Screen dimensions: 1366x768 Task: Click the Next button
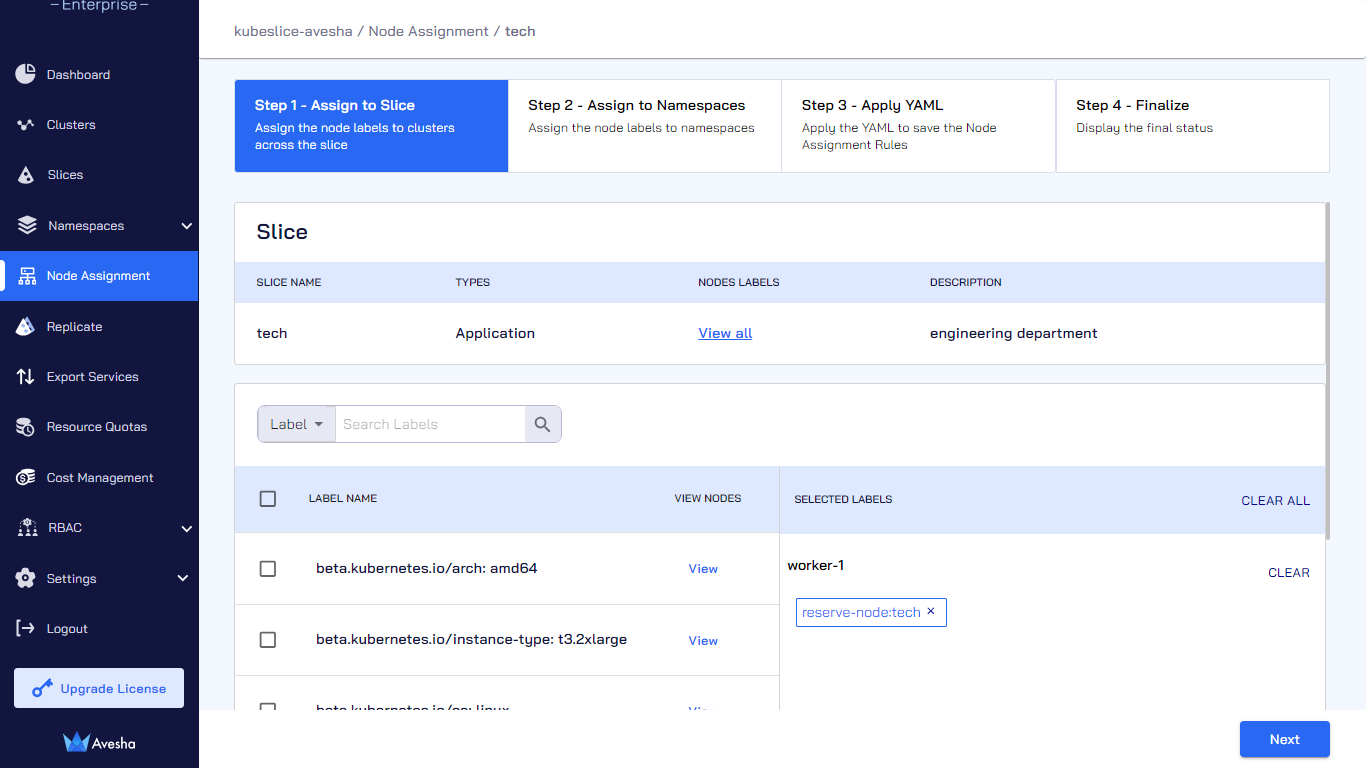(1285, 739)
